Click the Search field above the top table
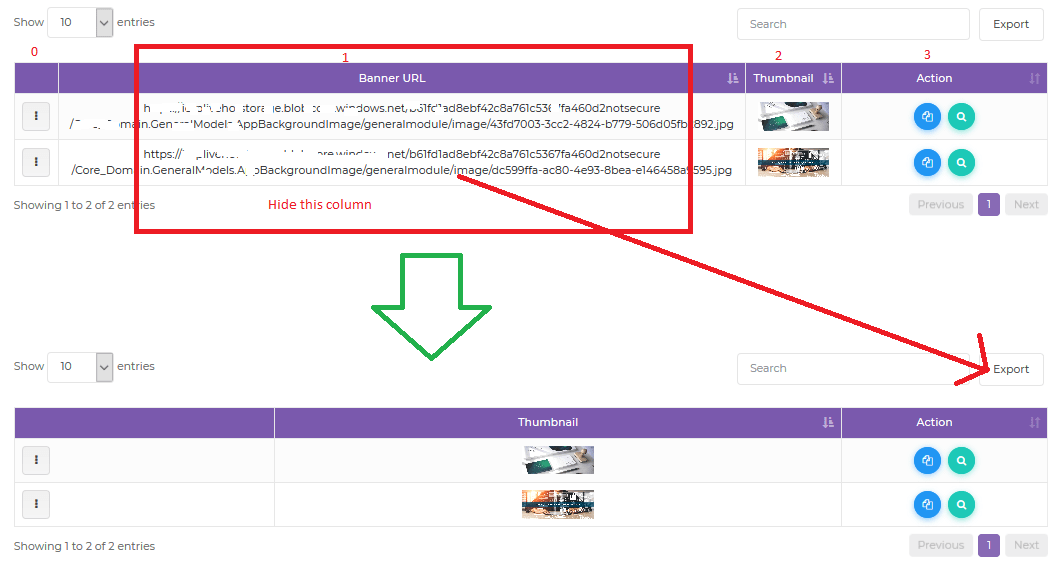This screenshot has height=568, width=1048. pyautogui.click(x=853, y=24)
